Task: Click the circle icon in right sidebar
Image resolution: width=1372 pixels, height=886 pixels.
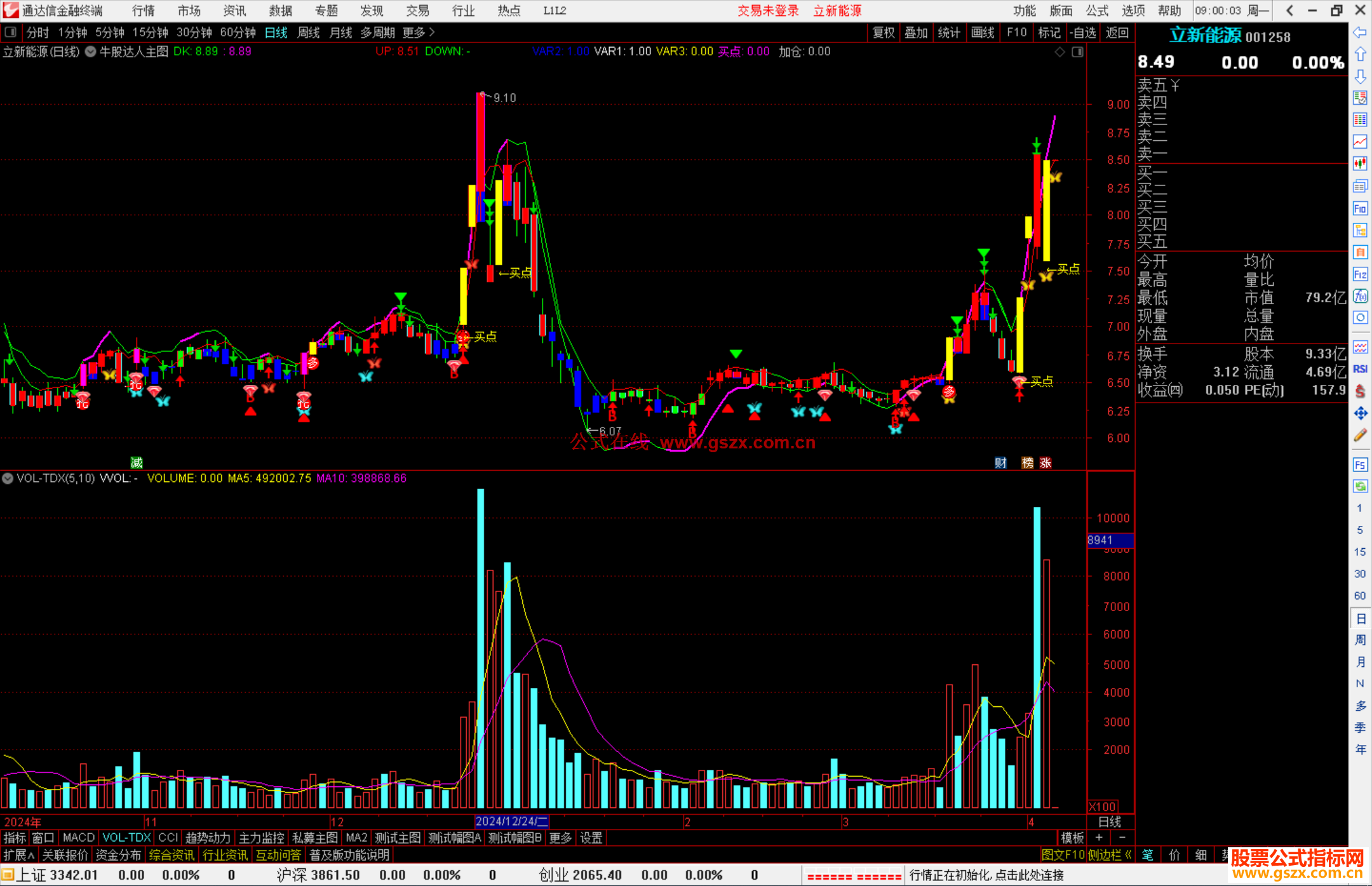Action: point(1360,318)
